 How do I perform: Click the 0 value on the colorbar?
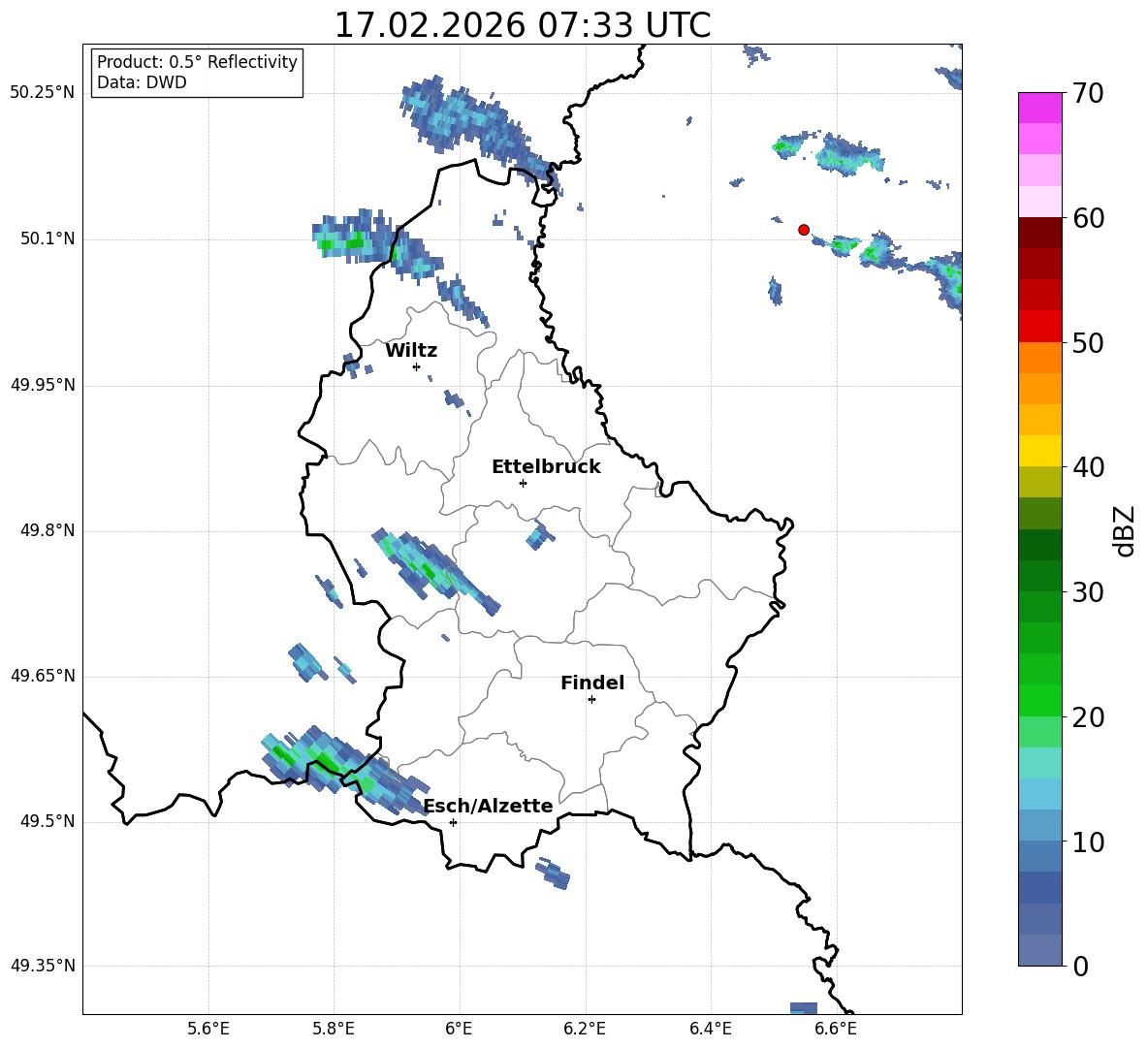coord(1080,967)
